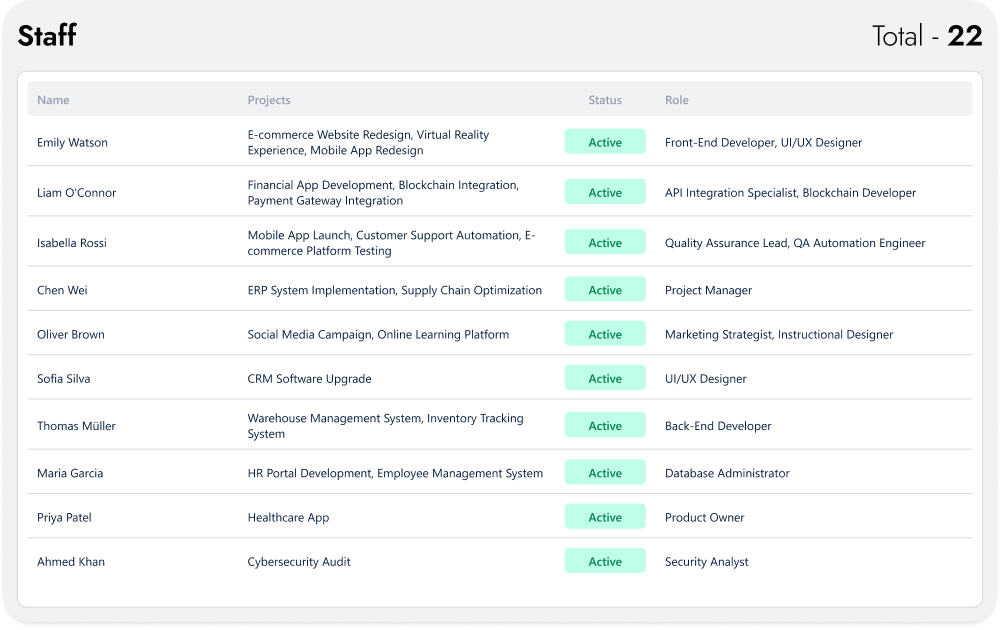Select the Cybersecurity Audit project
The width and height of the screenshot is (1000, 630).
pyautogui.click(x=300, y=561)
